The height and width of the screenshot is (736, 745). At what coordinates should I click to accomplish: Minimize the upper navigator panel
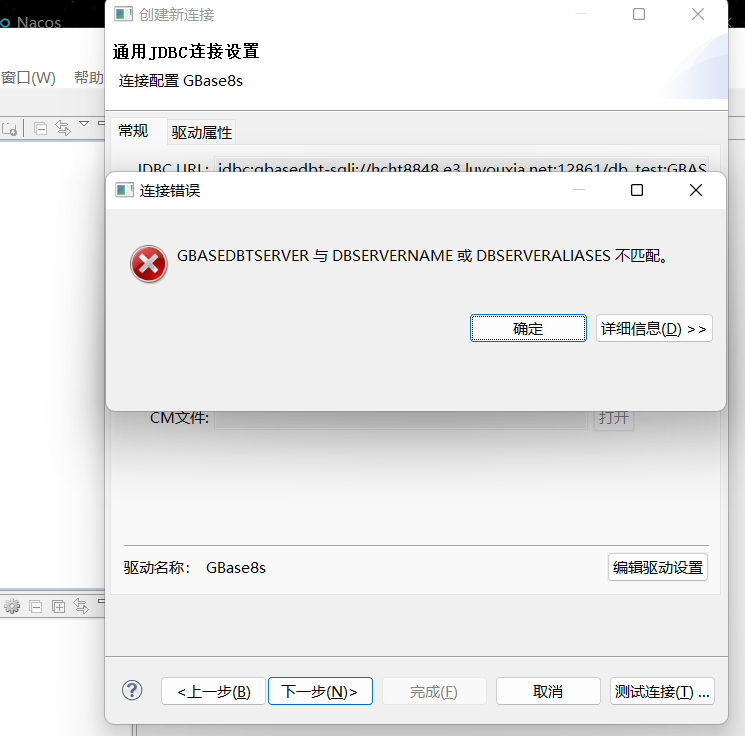[101, 123]
